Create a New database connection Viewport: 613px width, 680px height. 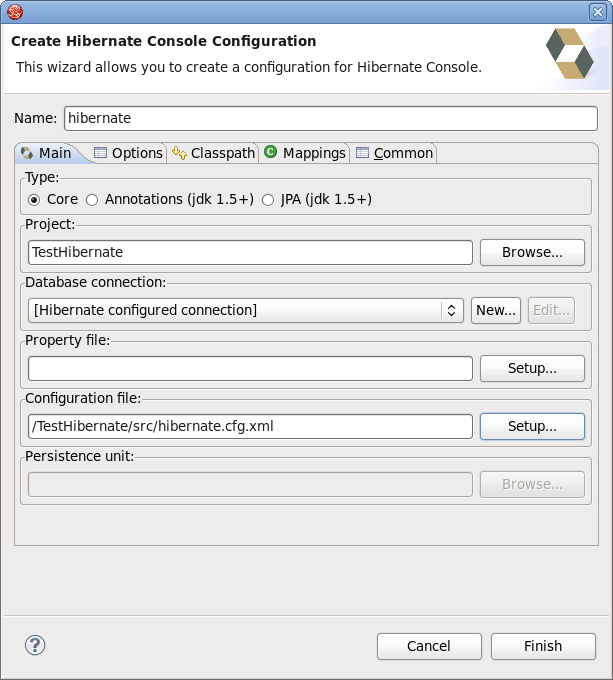496,311
